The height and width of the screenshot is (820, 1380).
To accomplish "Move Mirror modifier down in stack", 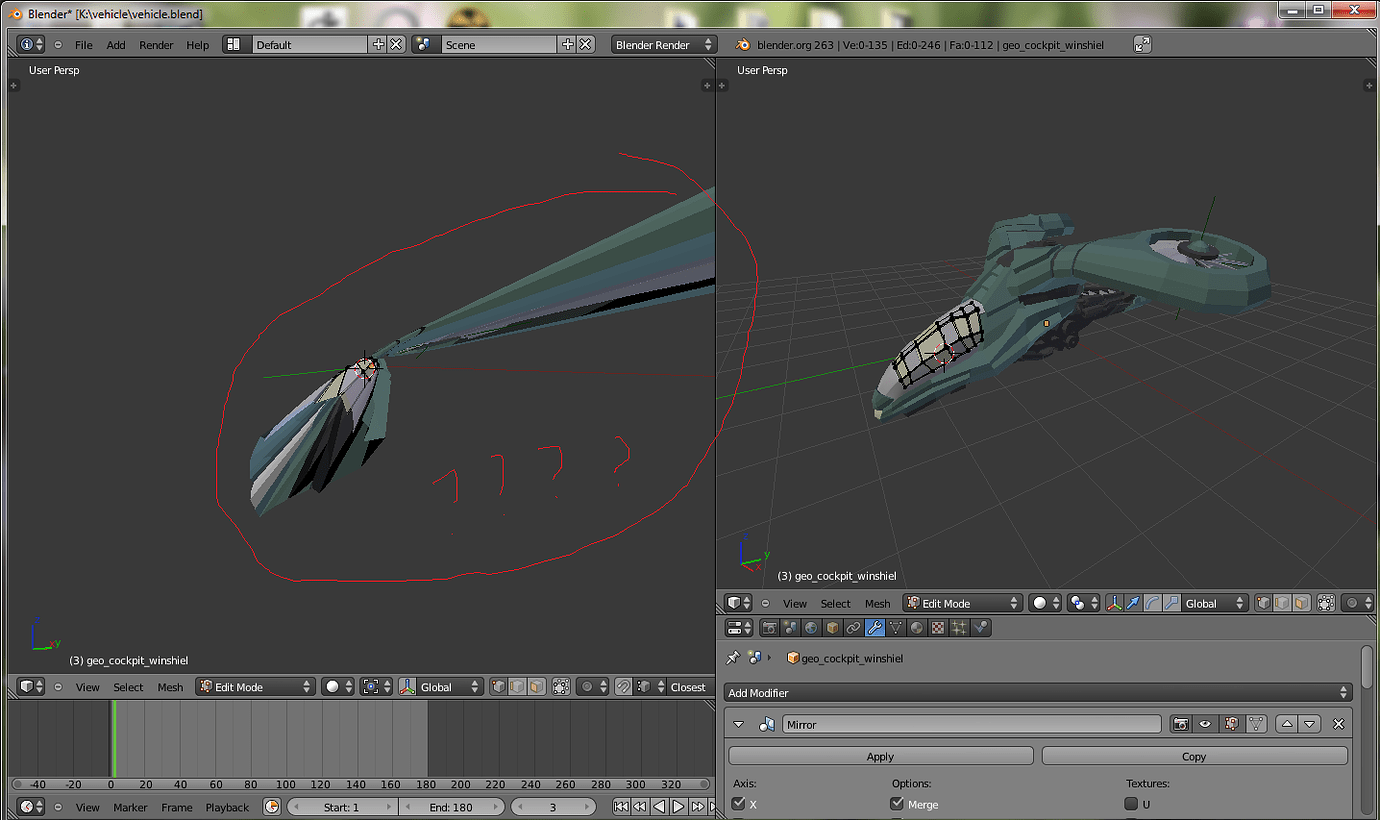I will pyautogui.click(x=1309, y=724).
